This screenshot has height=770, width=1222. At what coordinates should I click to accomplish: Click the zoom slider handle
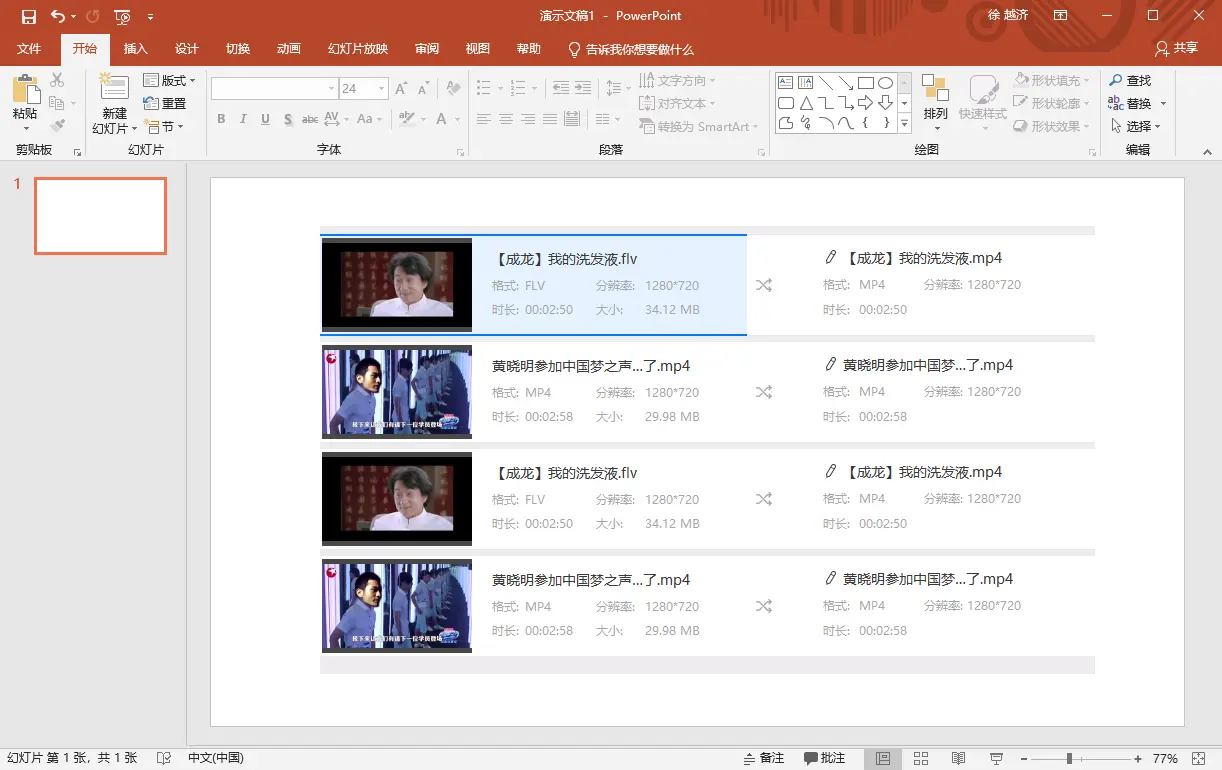[1069, 759]
